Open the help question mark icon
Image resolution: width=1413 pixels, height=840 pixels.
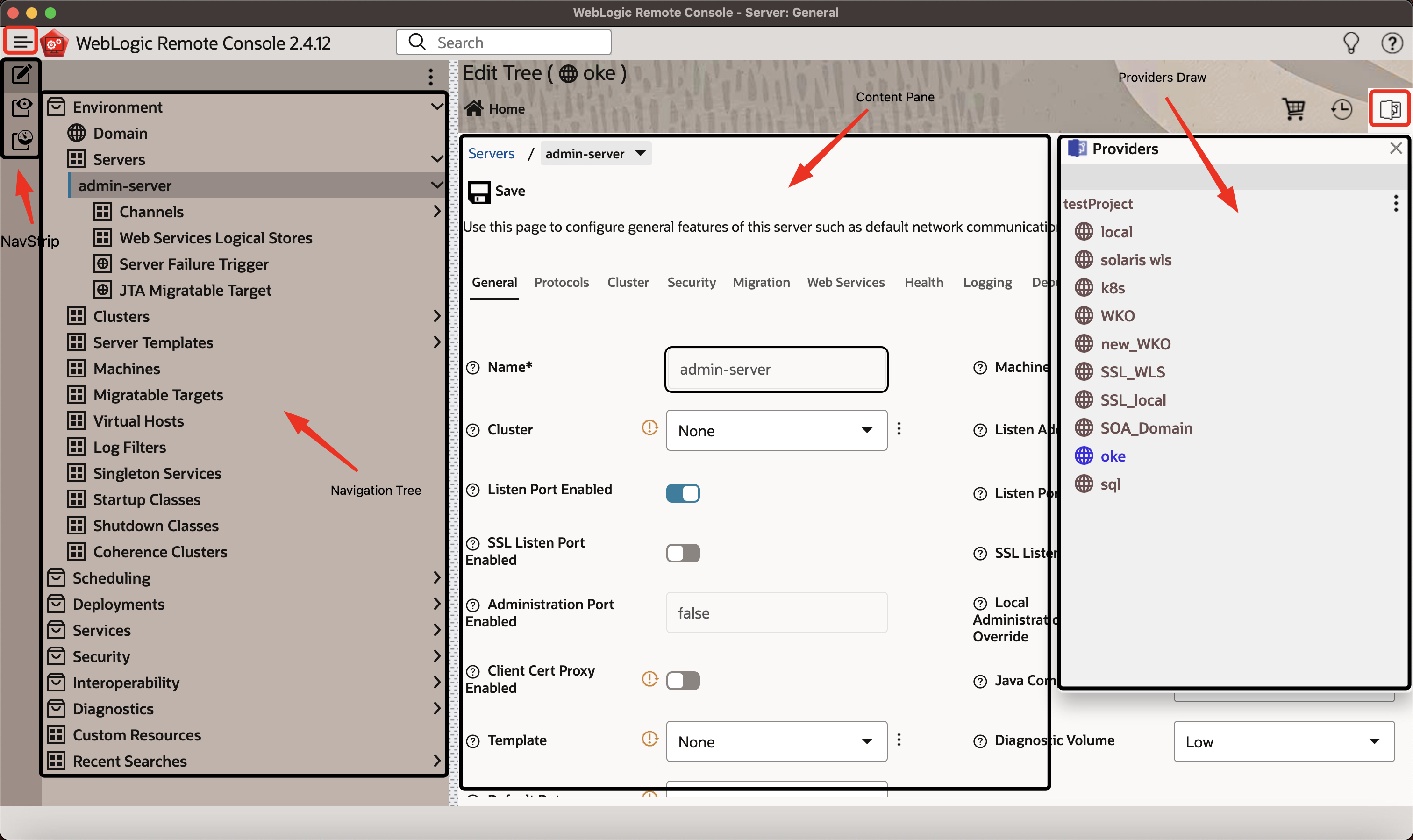1392,43
